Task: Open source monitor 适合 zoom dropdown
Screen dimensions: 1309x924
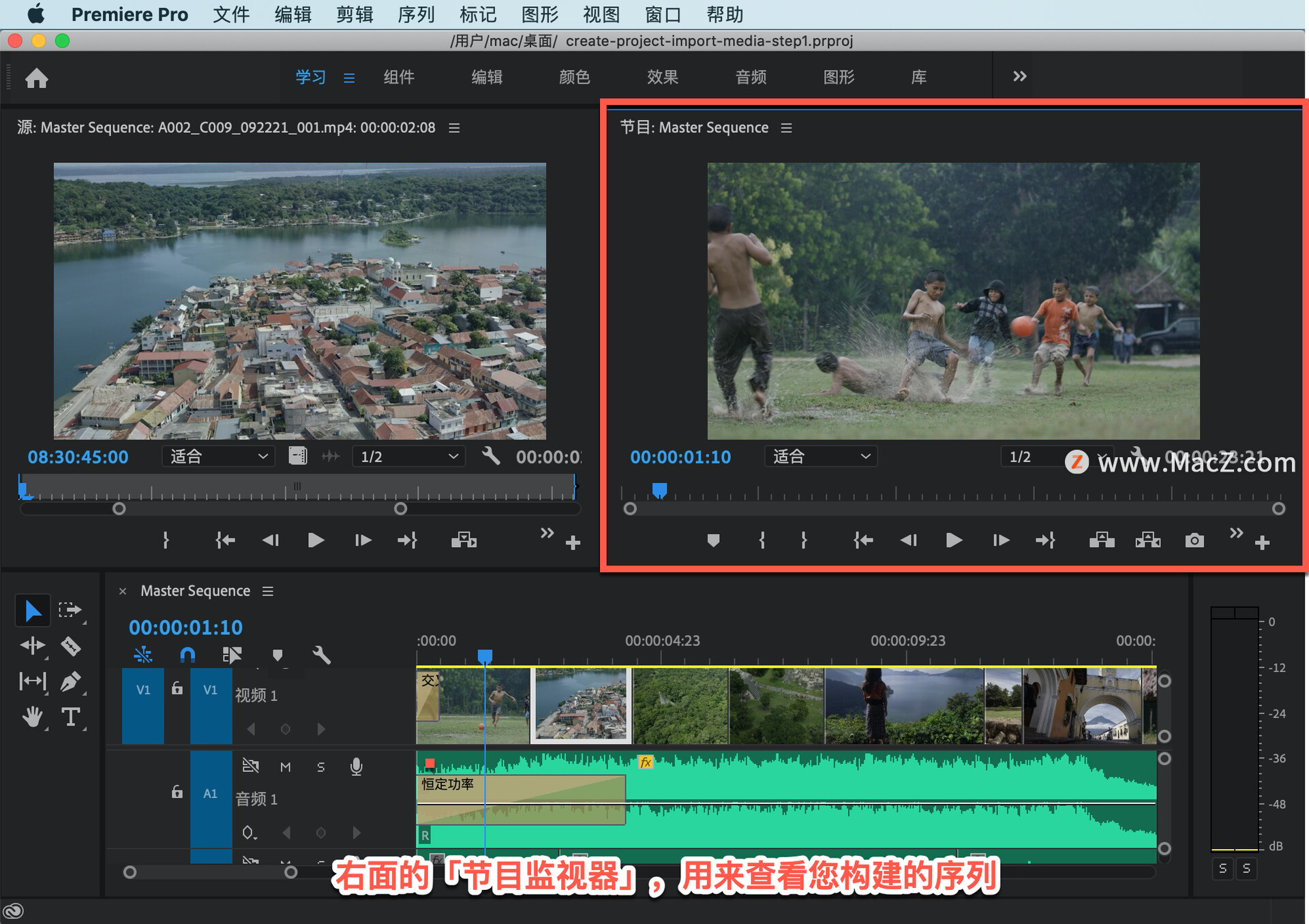Action: 218,457
